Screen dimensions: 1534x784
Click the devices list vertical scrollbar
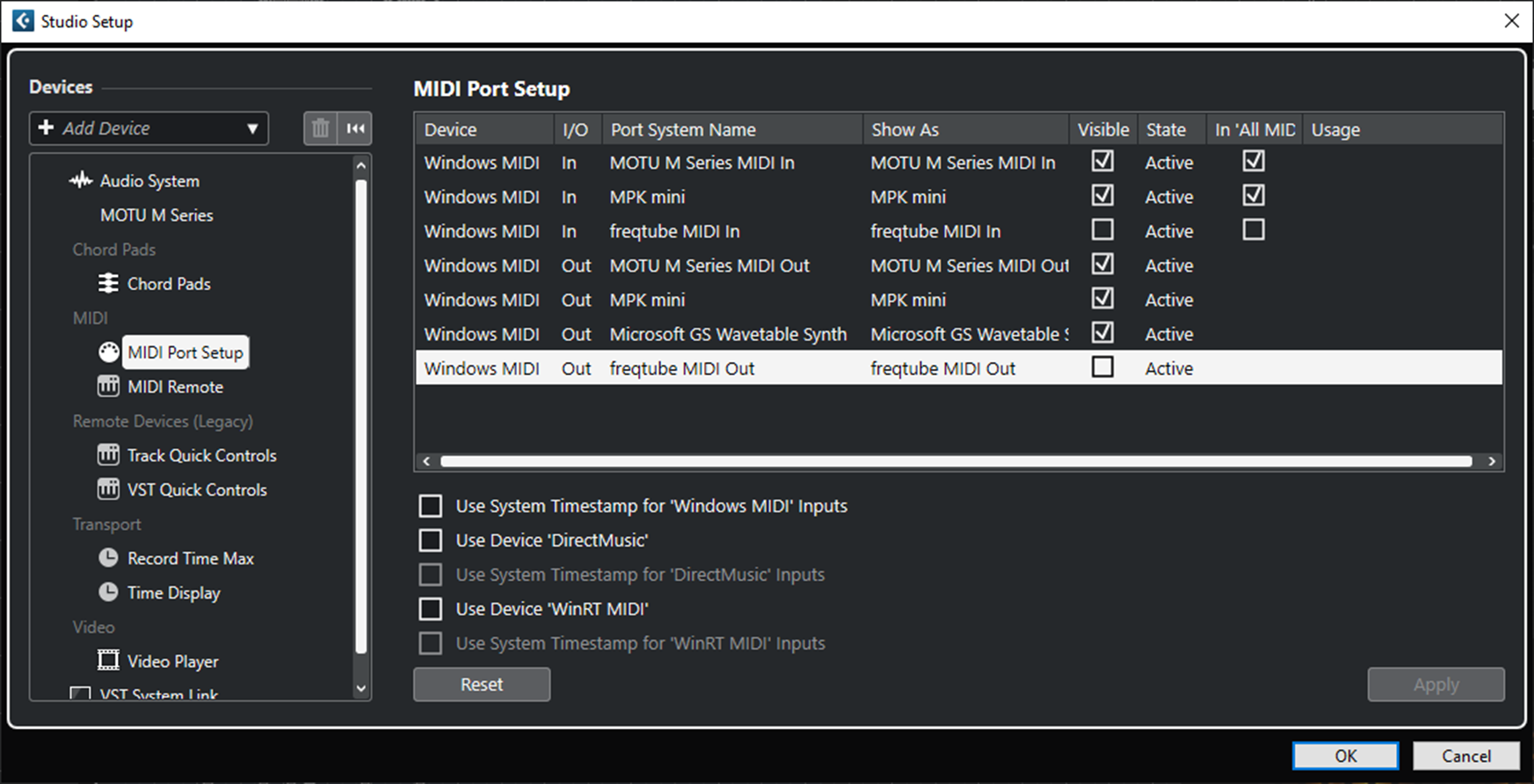point(360,416)
